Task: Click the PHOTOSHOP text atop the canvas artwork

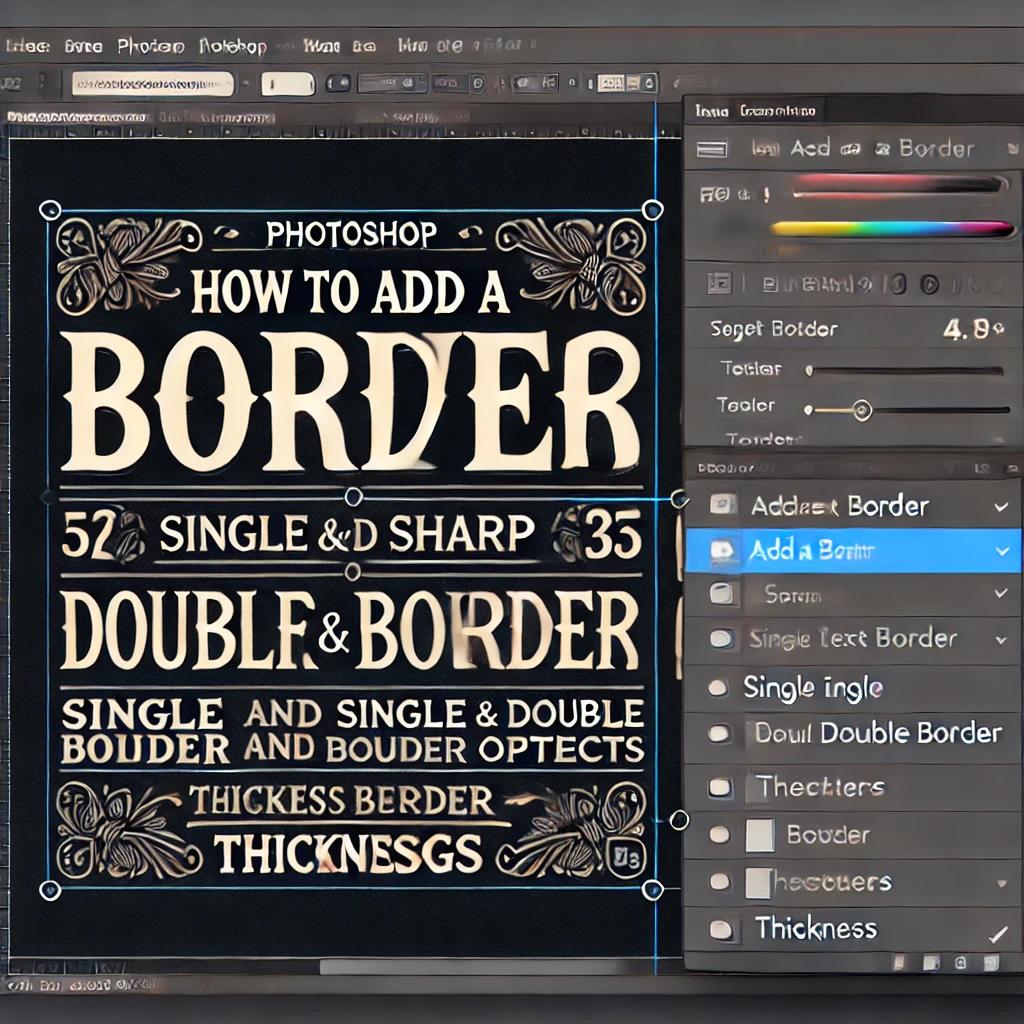Action: (351, 234)
